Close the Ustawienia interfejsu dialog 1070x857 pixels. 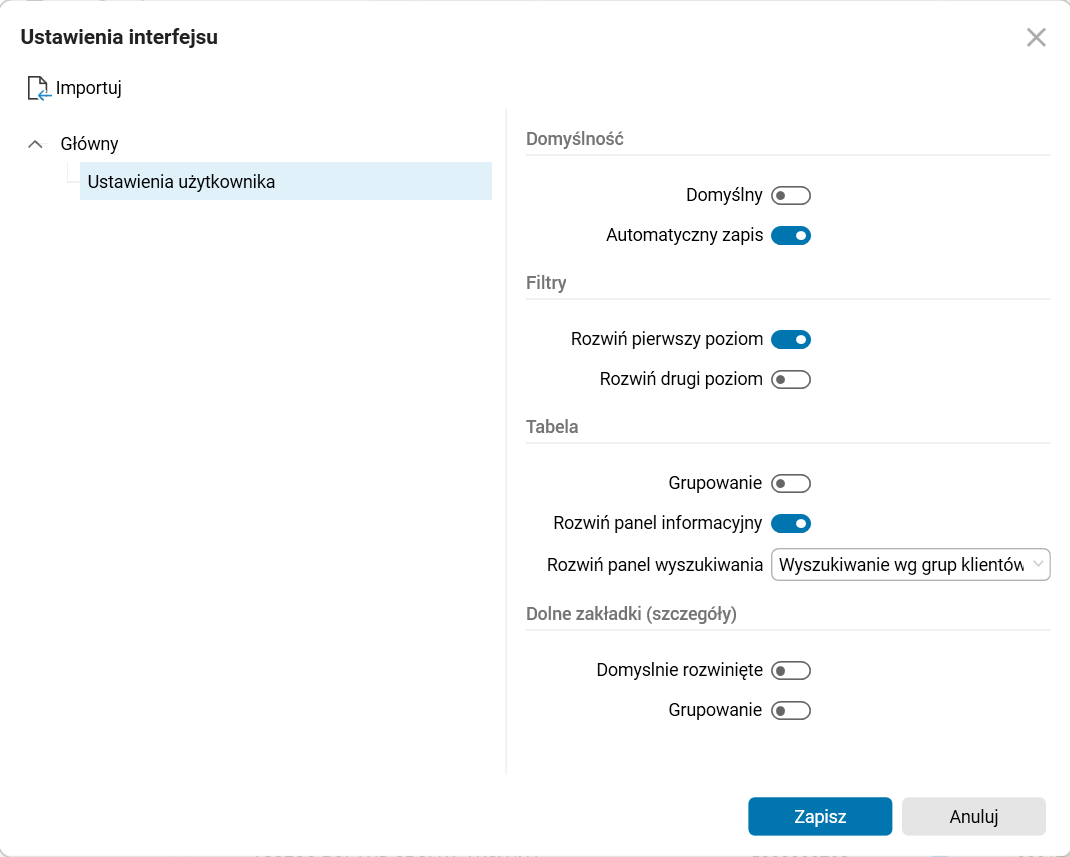[1036, 38]
